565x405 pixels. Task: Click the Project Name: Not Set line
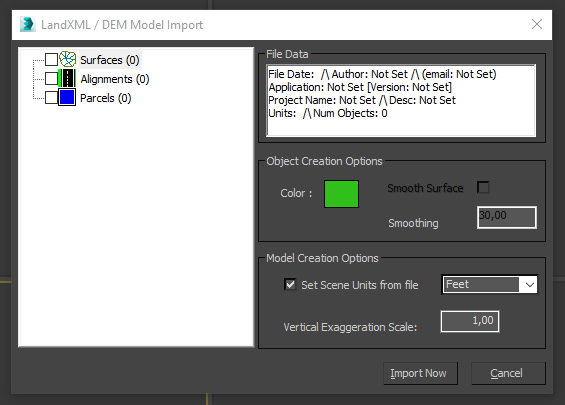(362, 100)
